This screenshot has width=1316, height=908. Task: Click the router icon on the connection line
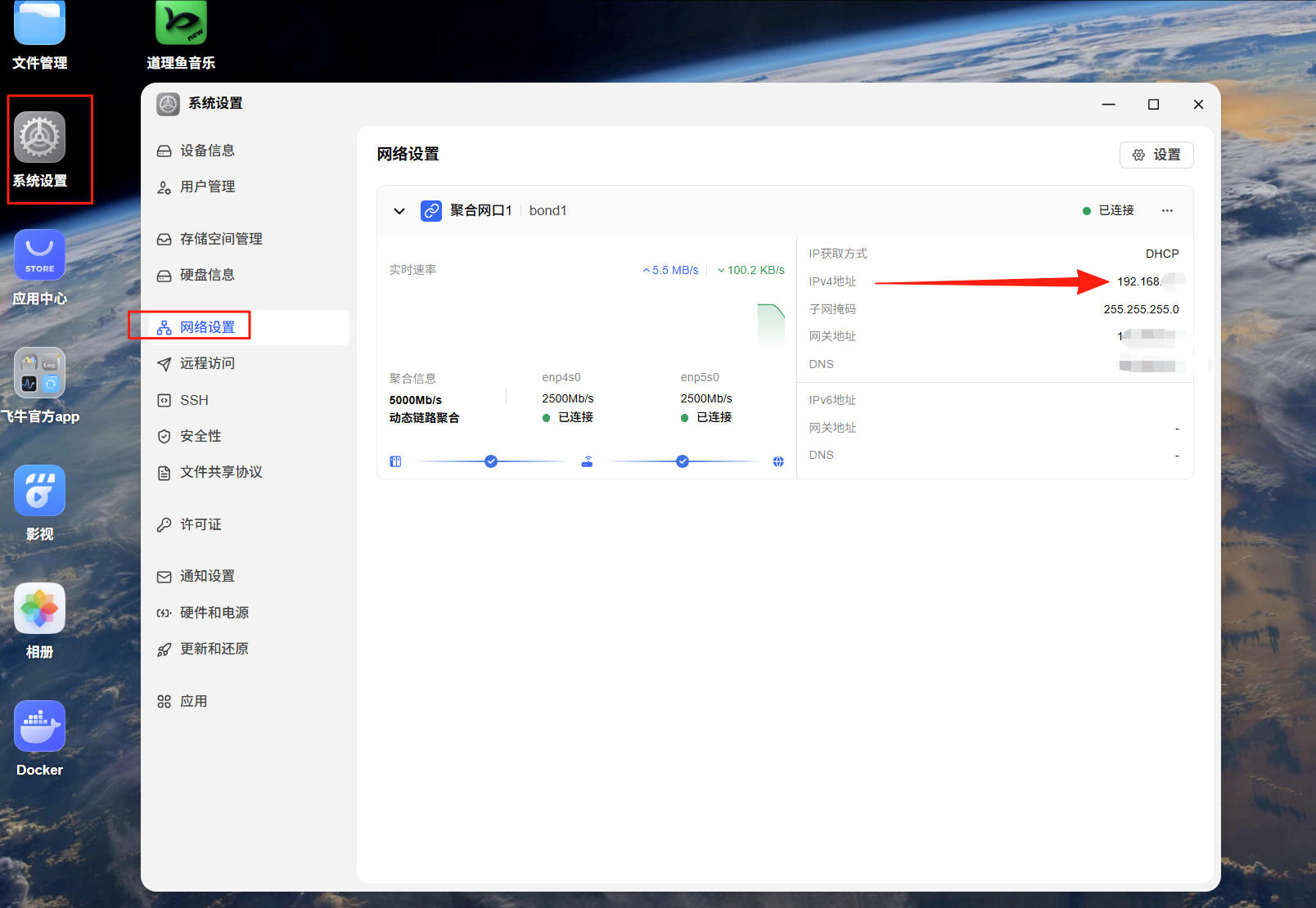pyautogui.click(x=587, y=461)
